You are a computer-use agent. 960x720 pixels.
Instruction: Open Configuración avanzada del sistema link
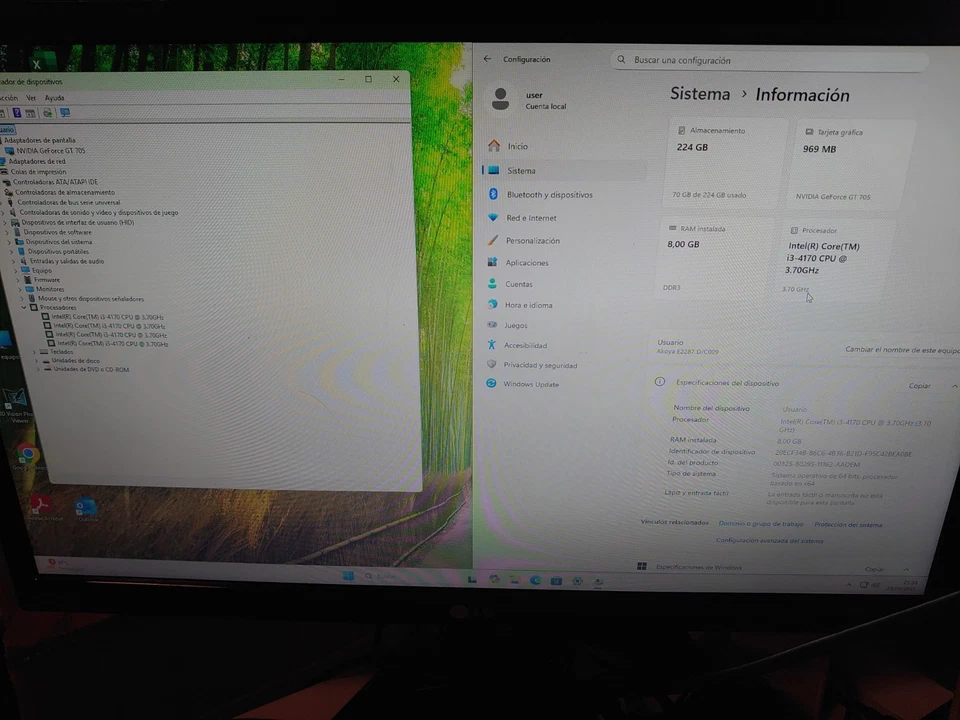pyautogui.click(x=770, y=541)
